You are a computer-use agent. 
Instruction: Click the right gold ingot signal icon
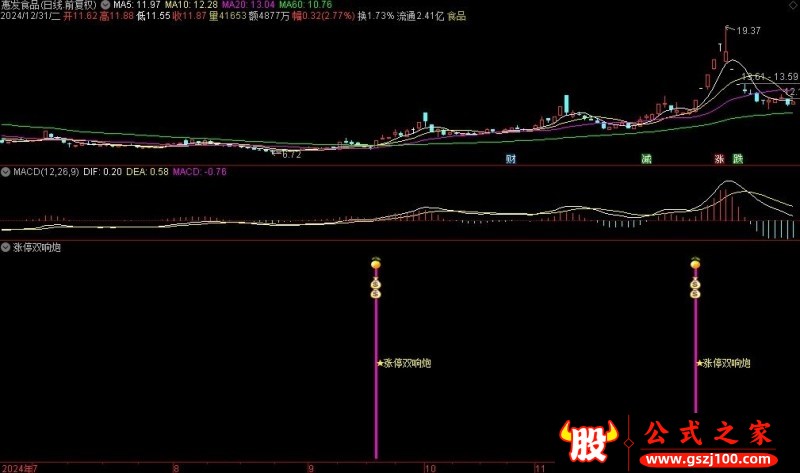tap(695, 263)
